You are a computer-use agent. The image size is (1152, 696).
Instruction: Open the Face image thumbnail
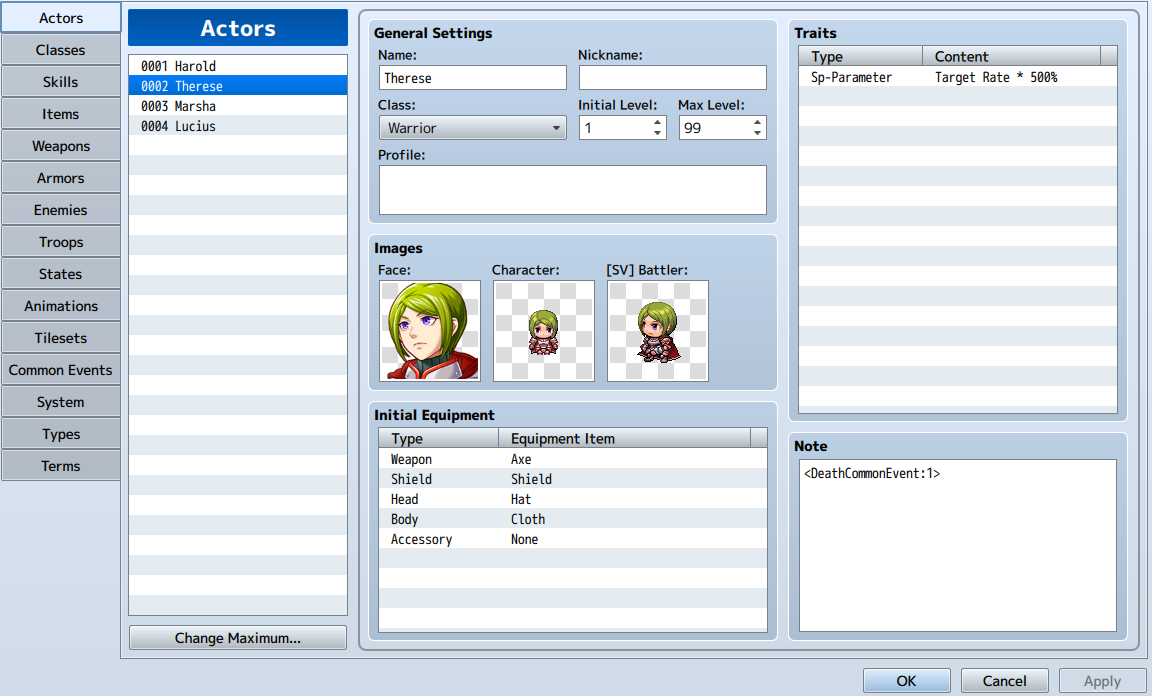pos(430,331)
